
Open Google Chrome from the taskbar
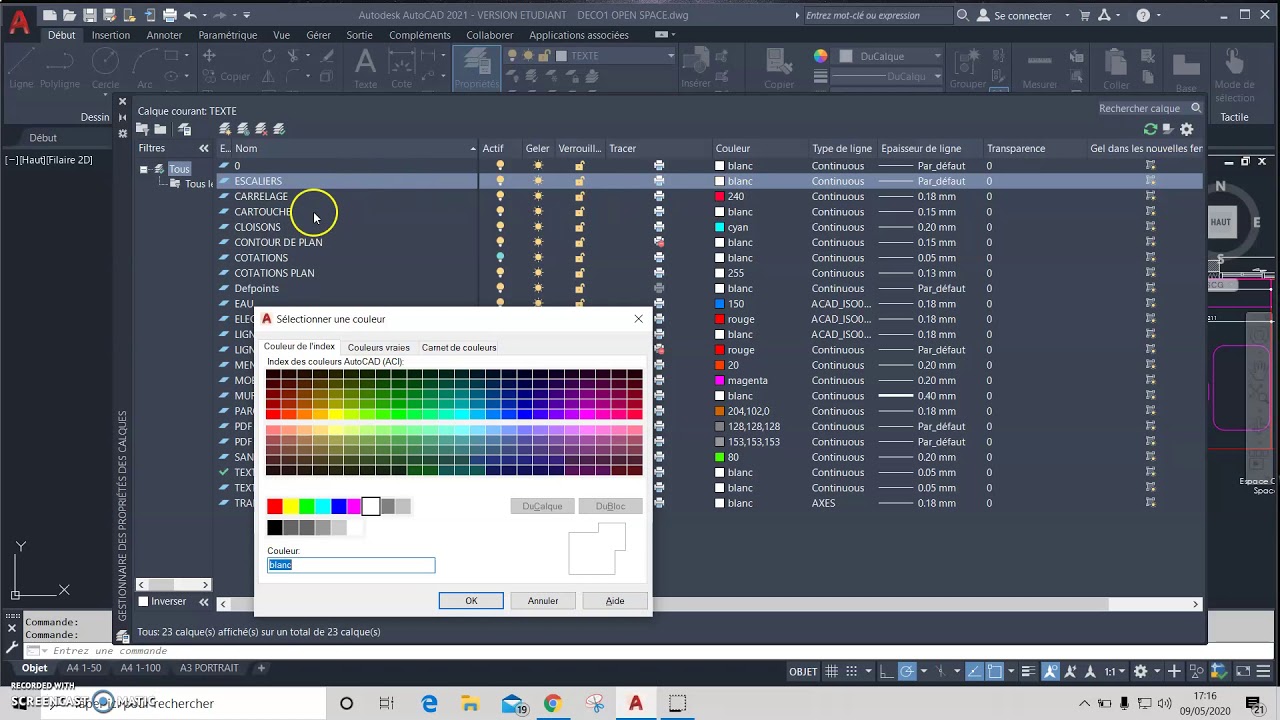click(552, 703)
